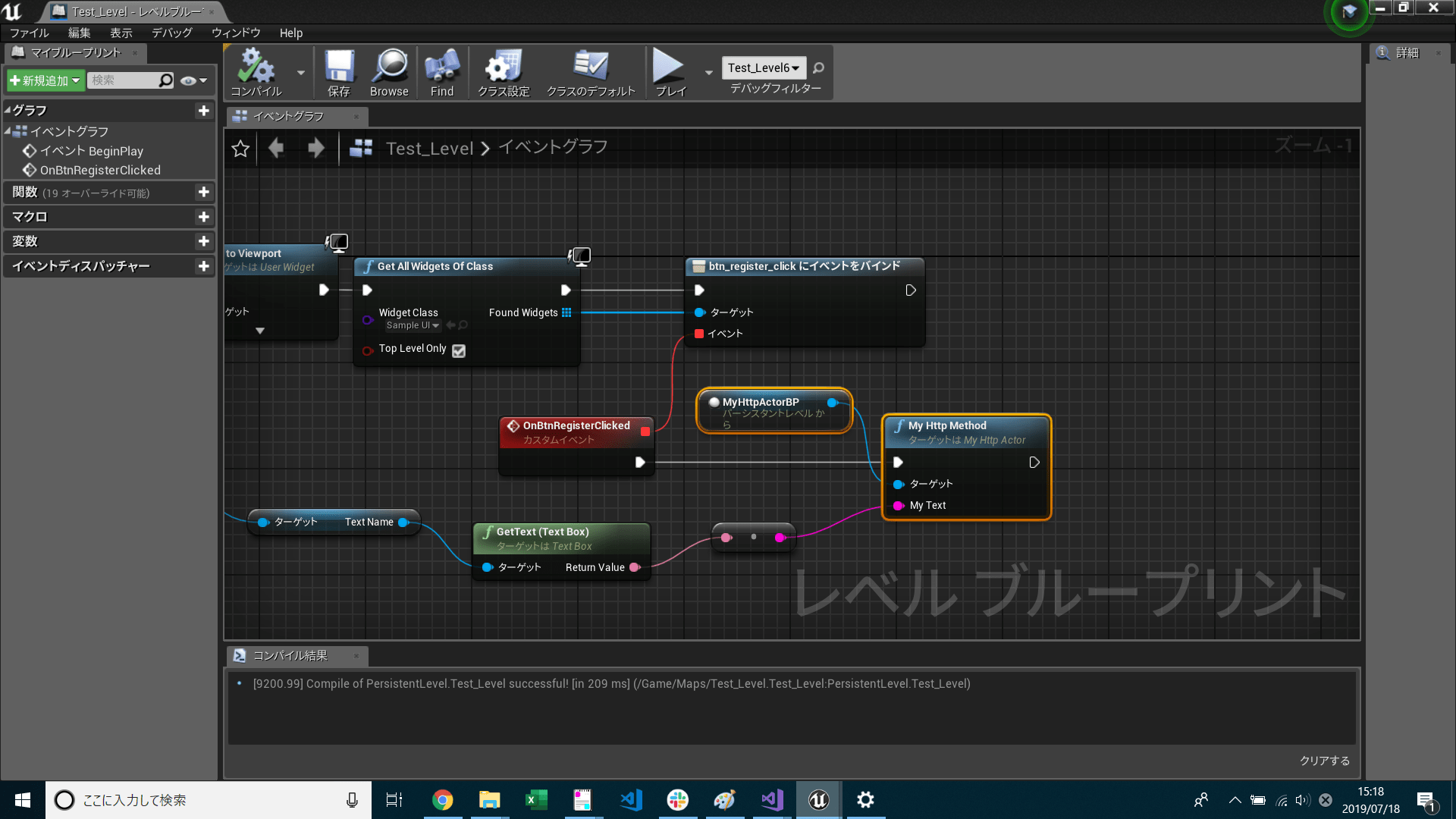Add a new macro with plus button

pos(203,217)
